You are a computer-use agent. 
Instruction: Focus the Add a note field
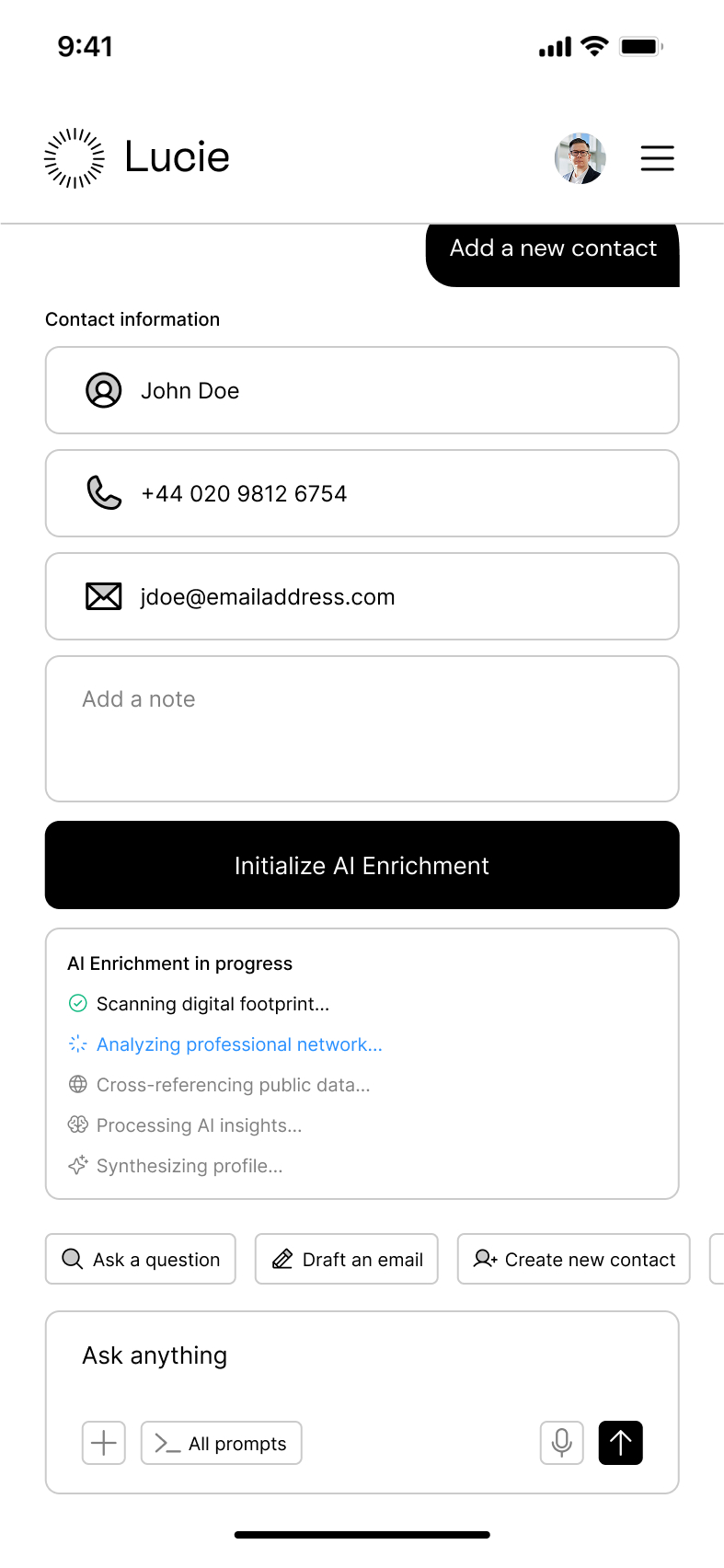tap(362, 729)
